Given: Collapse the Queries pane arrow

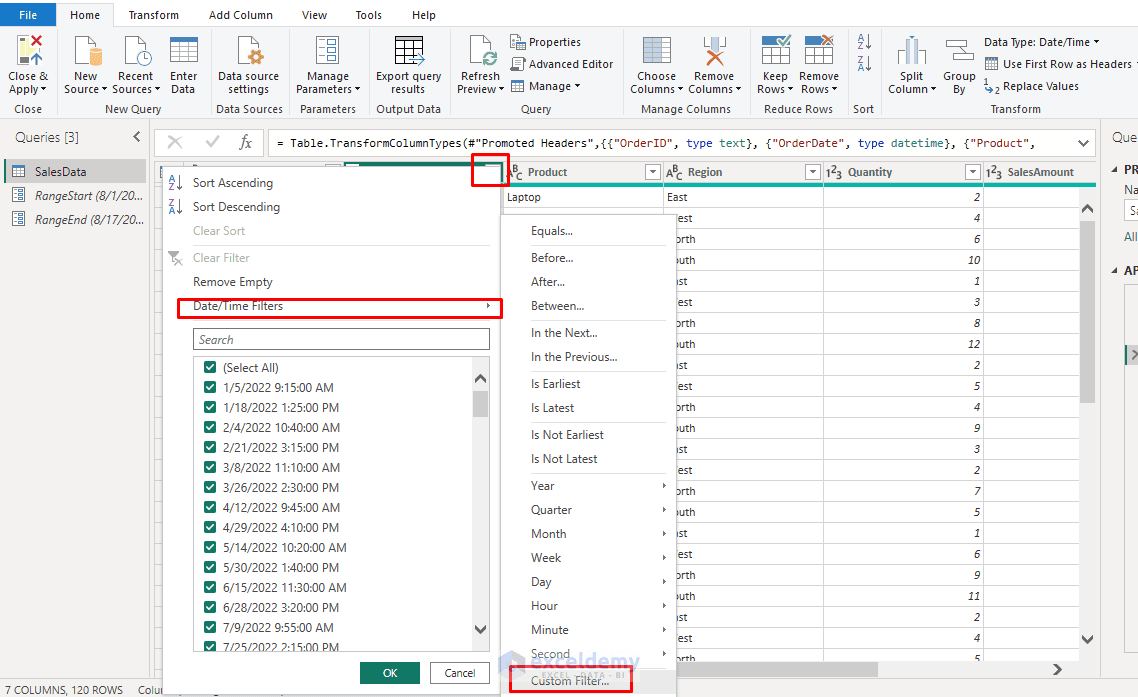Looking at the screenshot, I should 136,136.
